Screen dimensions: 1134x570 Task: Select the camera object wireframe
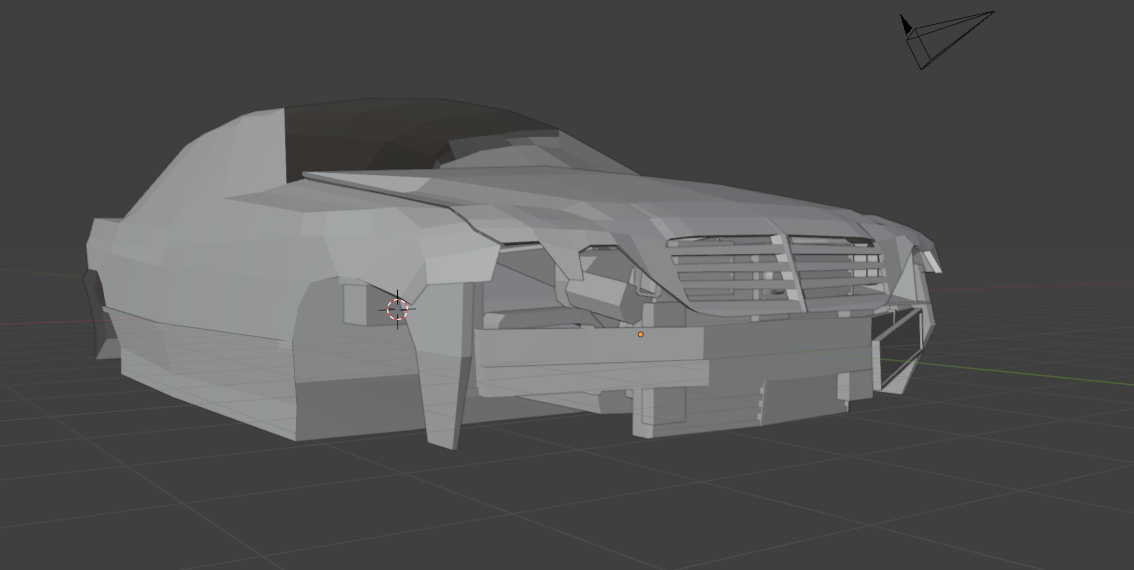coord(950,39)
